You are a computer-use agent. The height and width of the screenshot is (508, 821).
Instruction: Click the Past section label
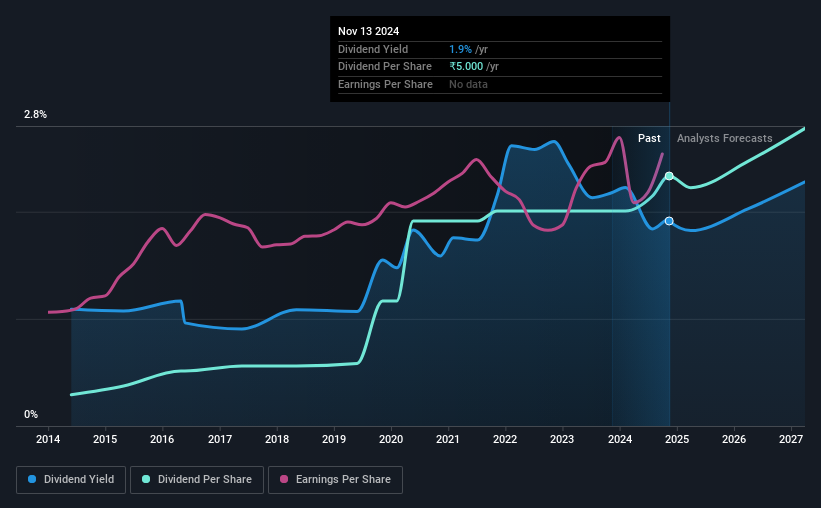[649, 138]
